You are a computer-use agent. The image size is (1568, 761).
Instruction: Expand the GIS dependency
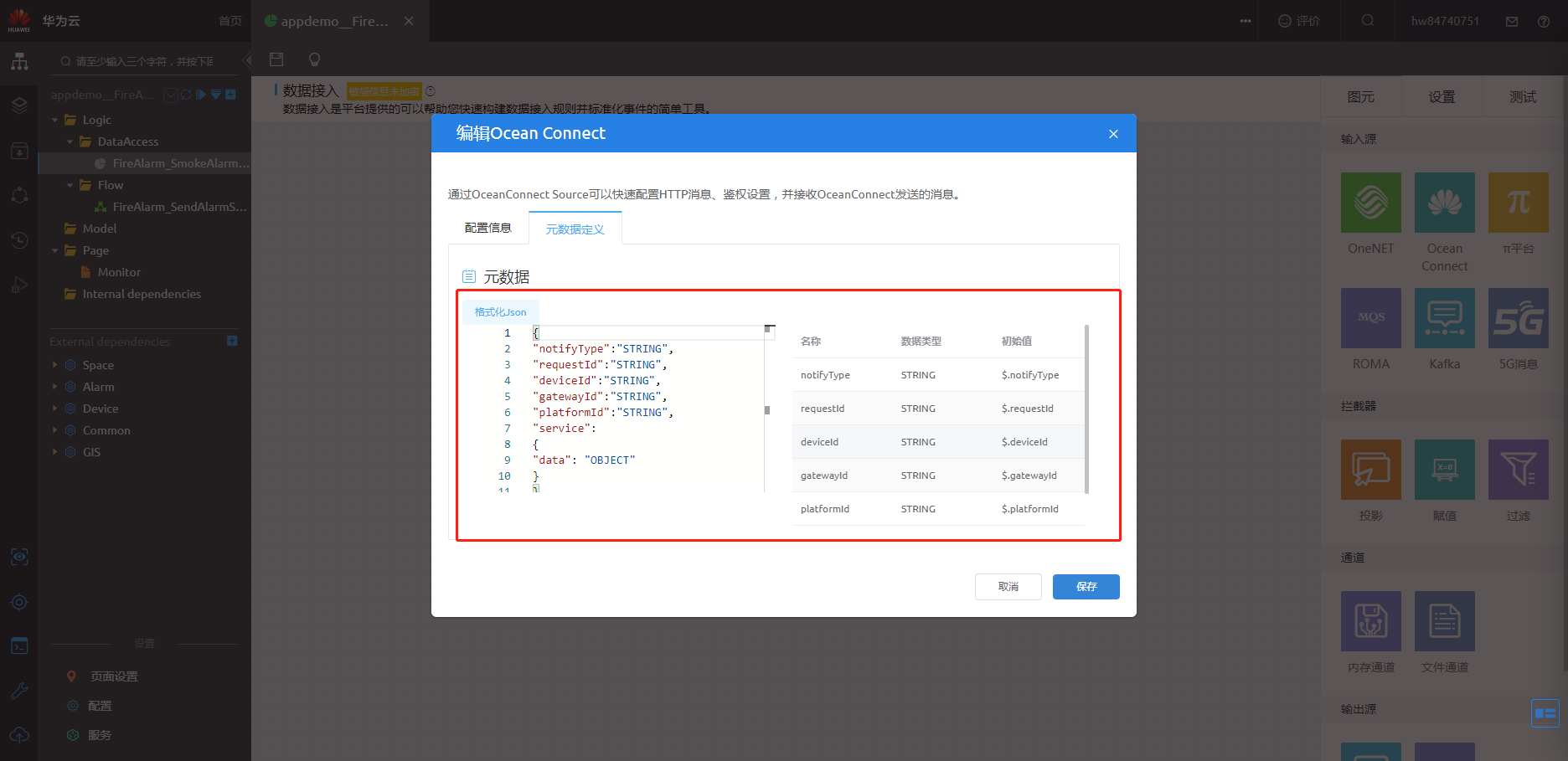coord(55,452)
